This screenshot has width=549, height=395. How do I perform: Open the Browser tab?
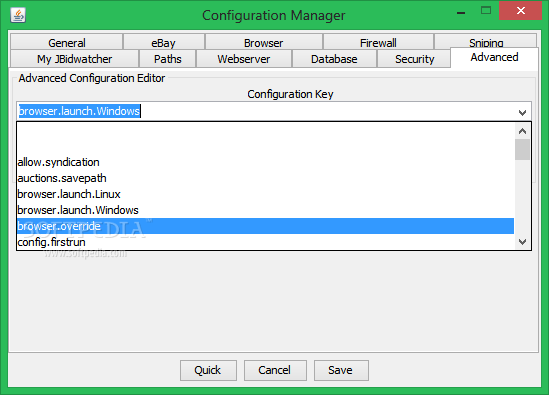[264, 42]
